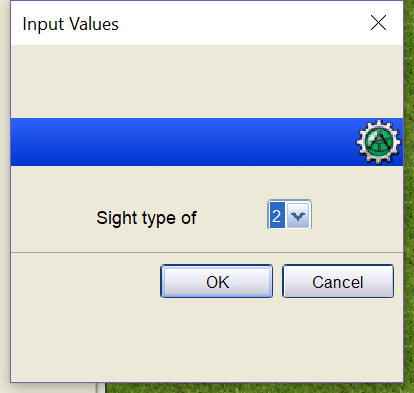Viewport: 414px width, 393px height.
Task: Click the Sight type of label
Action: tap(147, 218)
